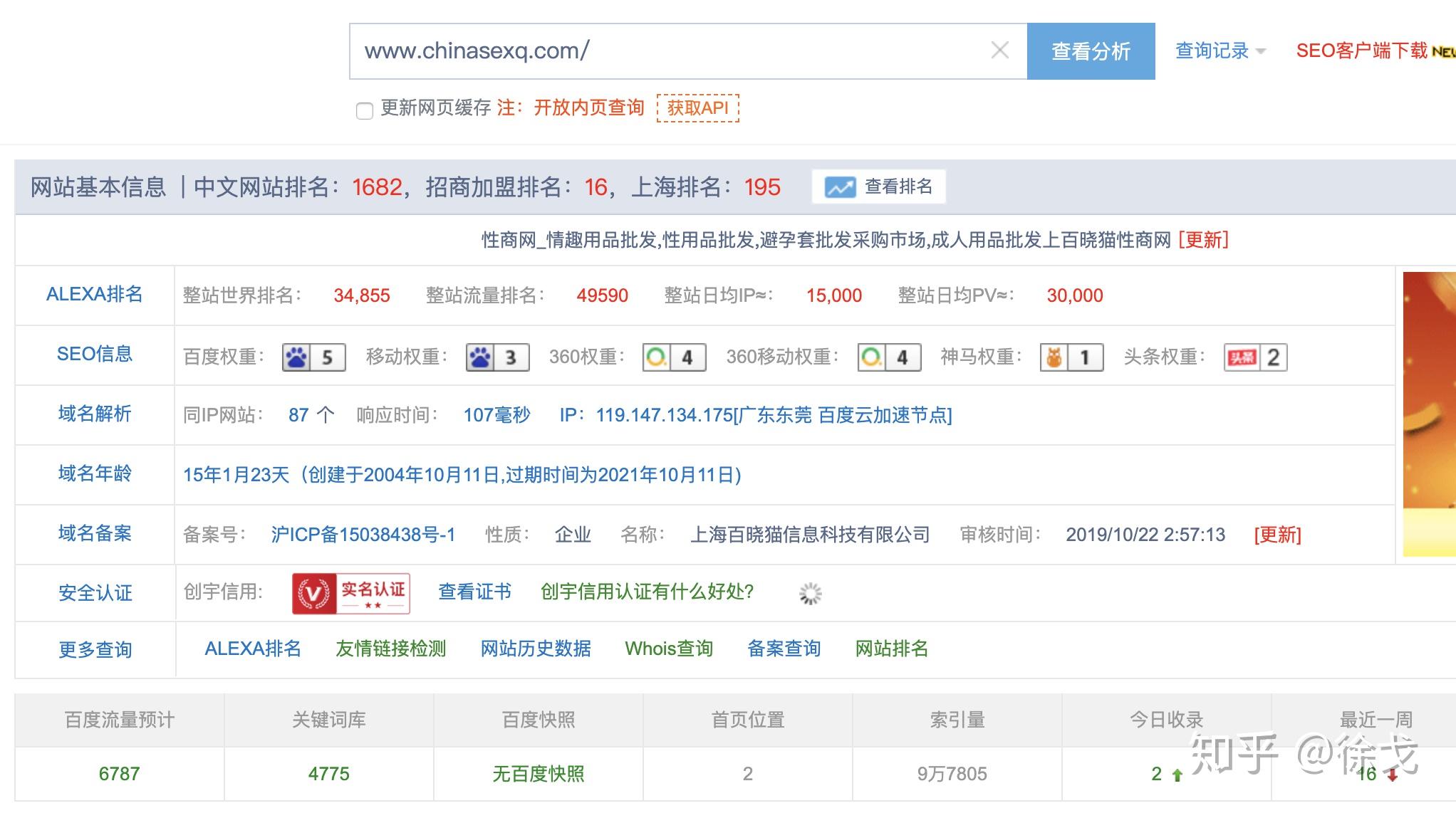Click the 360移动权重 badge icon

coord(890,357)
